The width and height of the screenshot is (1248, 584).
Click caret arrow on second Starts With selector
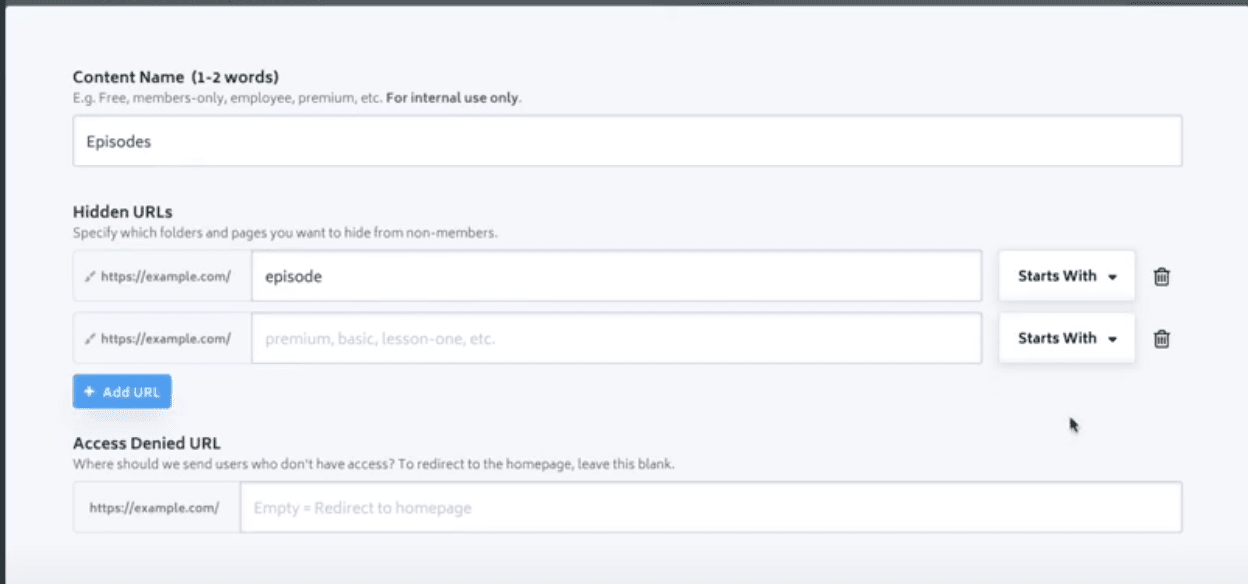tap(1113, 339)
